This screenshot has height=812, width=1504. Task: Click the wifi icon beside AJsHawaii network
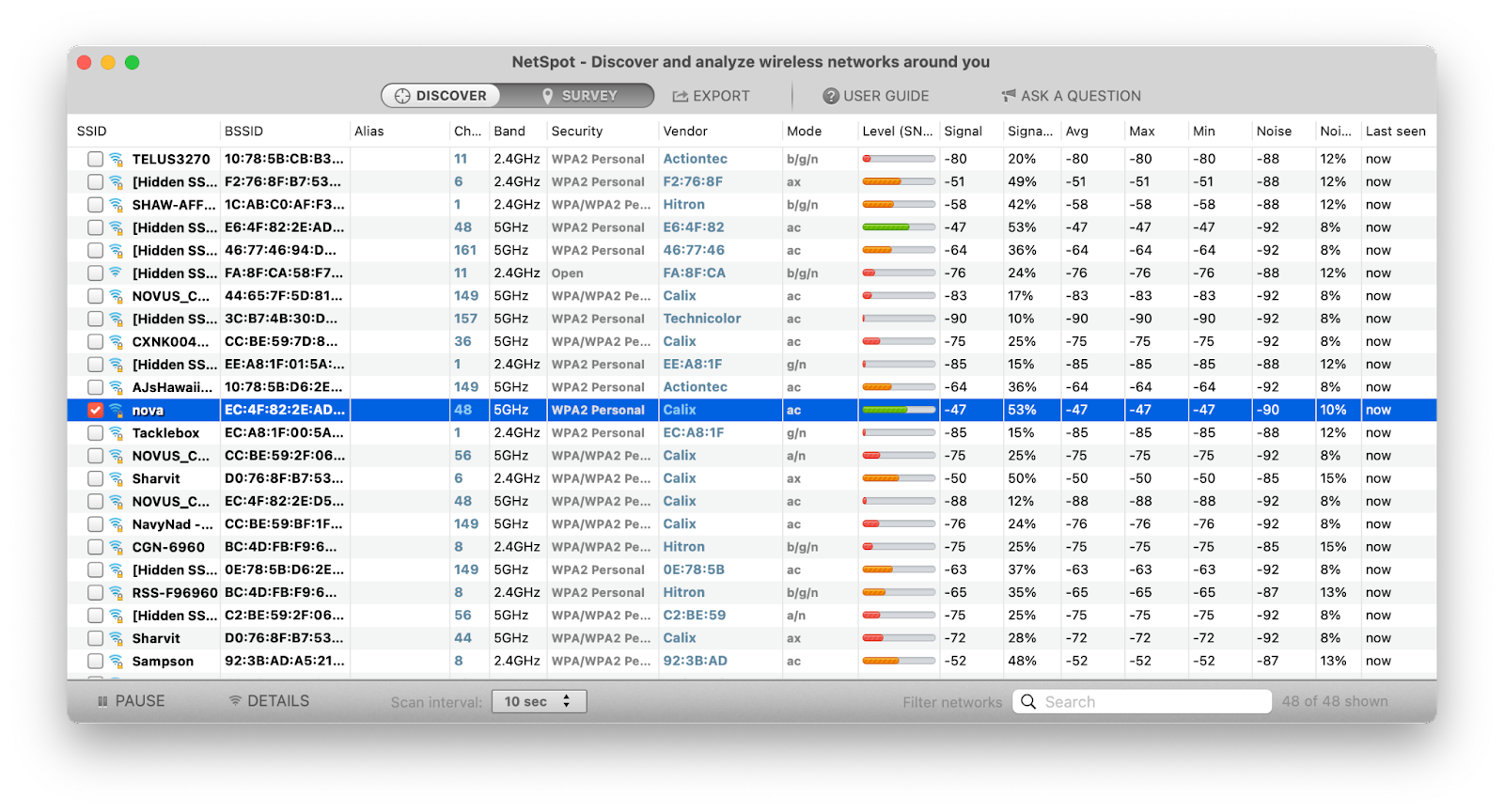point(116,387)
